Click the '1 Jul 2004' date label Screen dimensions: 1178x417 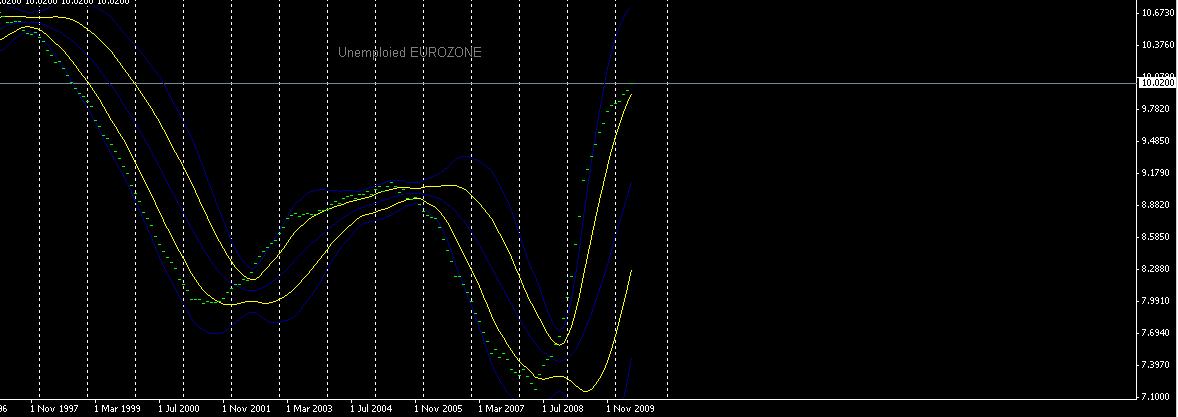coord(371,409)
